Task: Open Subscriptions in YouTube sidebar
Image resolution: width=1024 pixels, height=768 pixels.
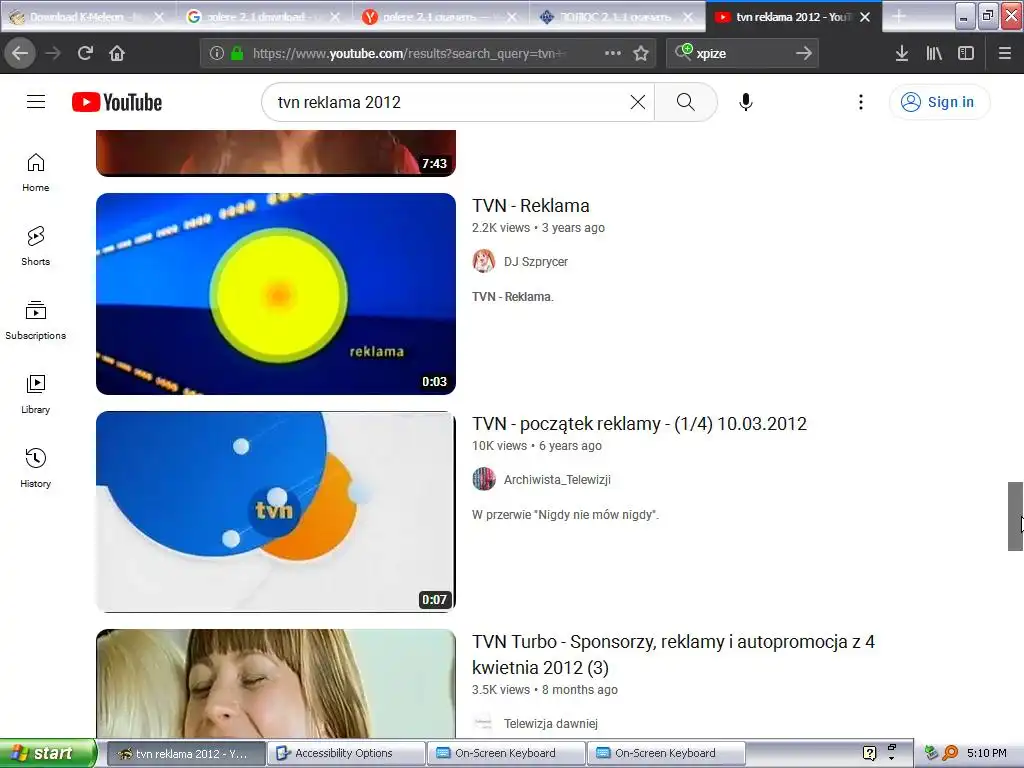Action: coord(36,320)
